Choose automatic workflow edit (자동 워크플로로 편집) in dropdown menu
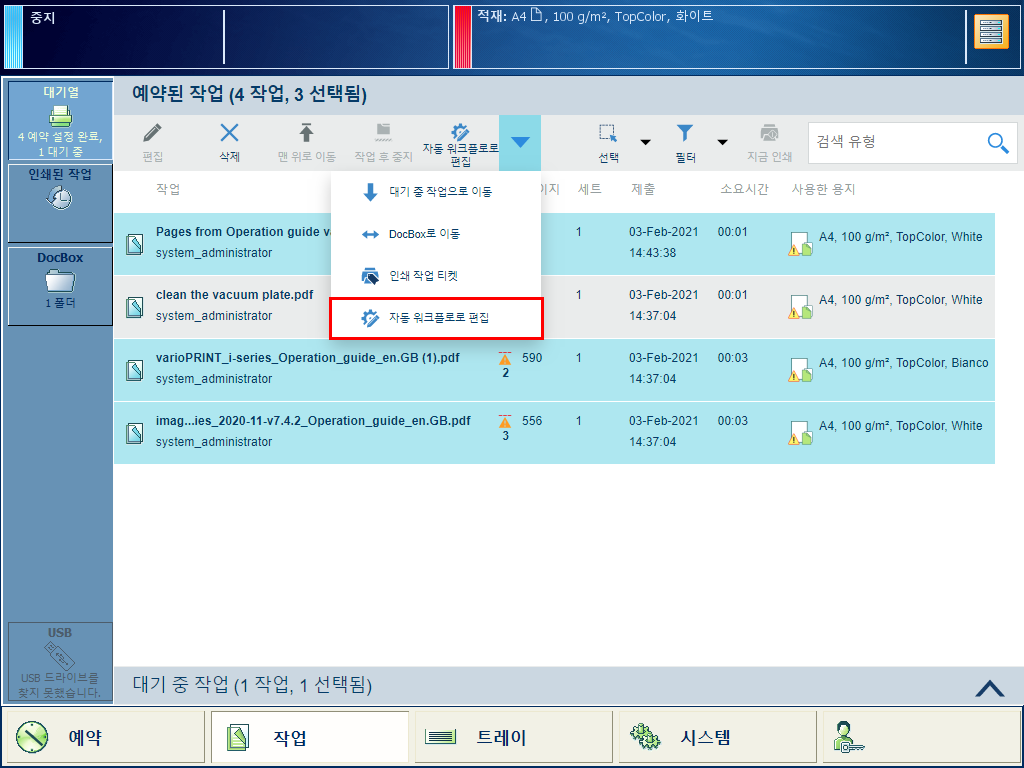This screenshot has width=1024, height=768. click(436, 318)
